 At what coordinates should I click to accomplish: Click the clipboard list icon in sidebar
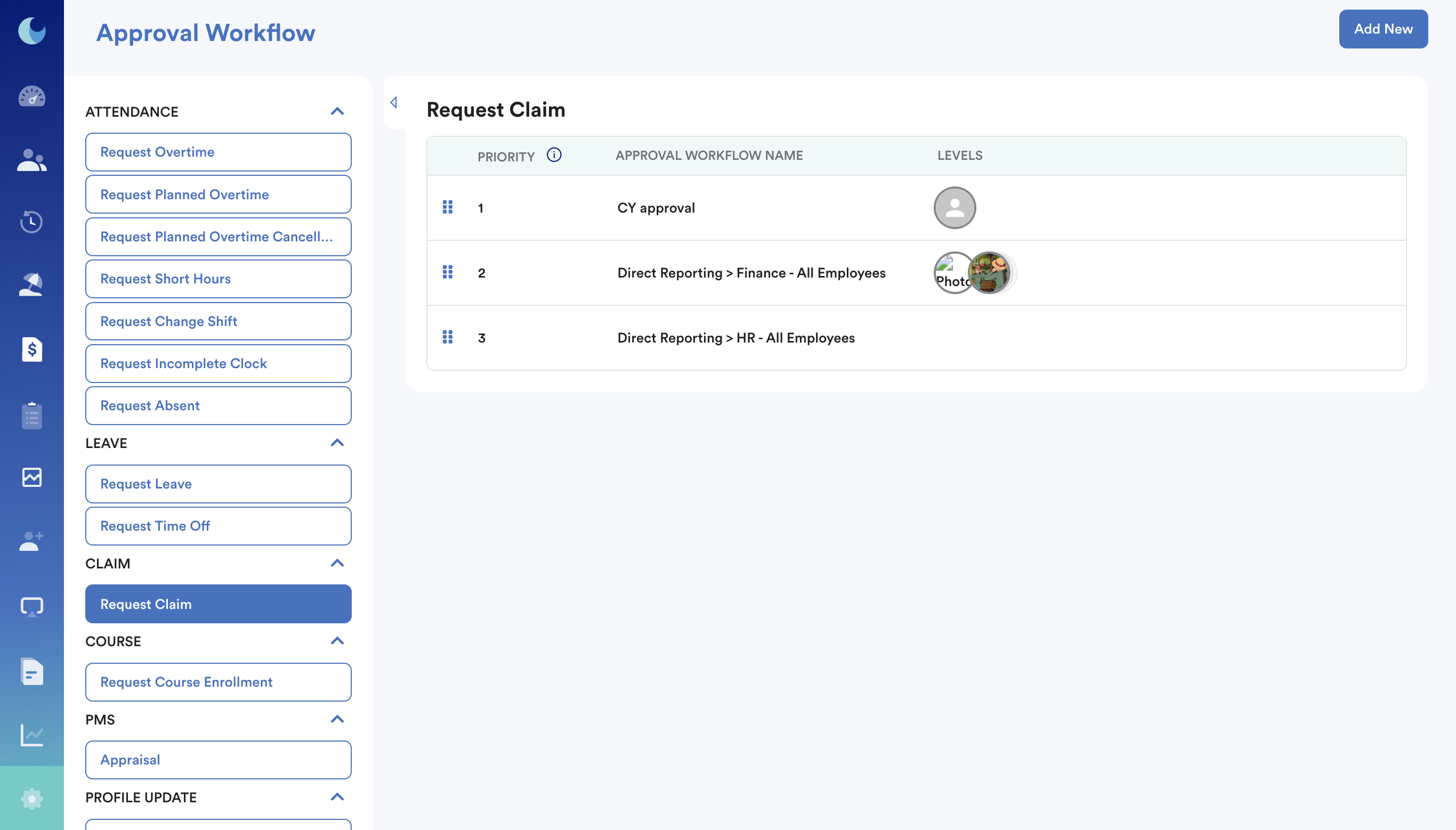tap(32, 416)
